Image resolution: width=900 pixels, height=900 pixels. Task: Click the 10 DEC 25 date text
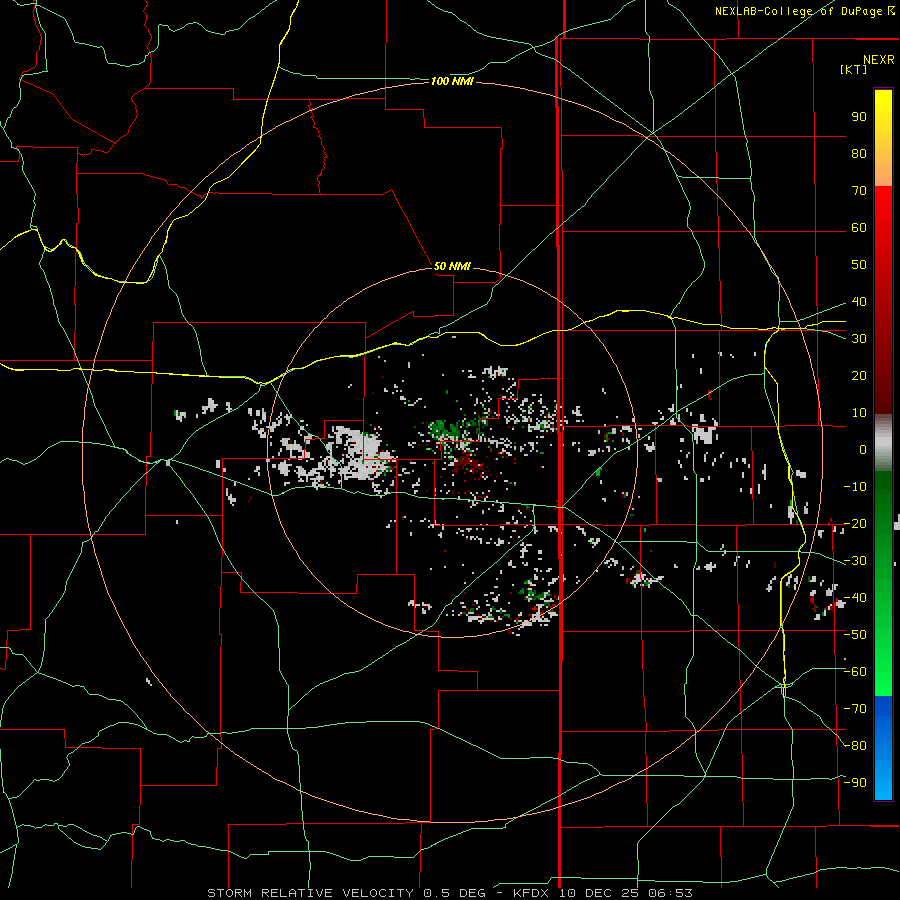(599, 893)
